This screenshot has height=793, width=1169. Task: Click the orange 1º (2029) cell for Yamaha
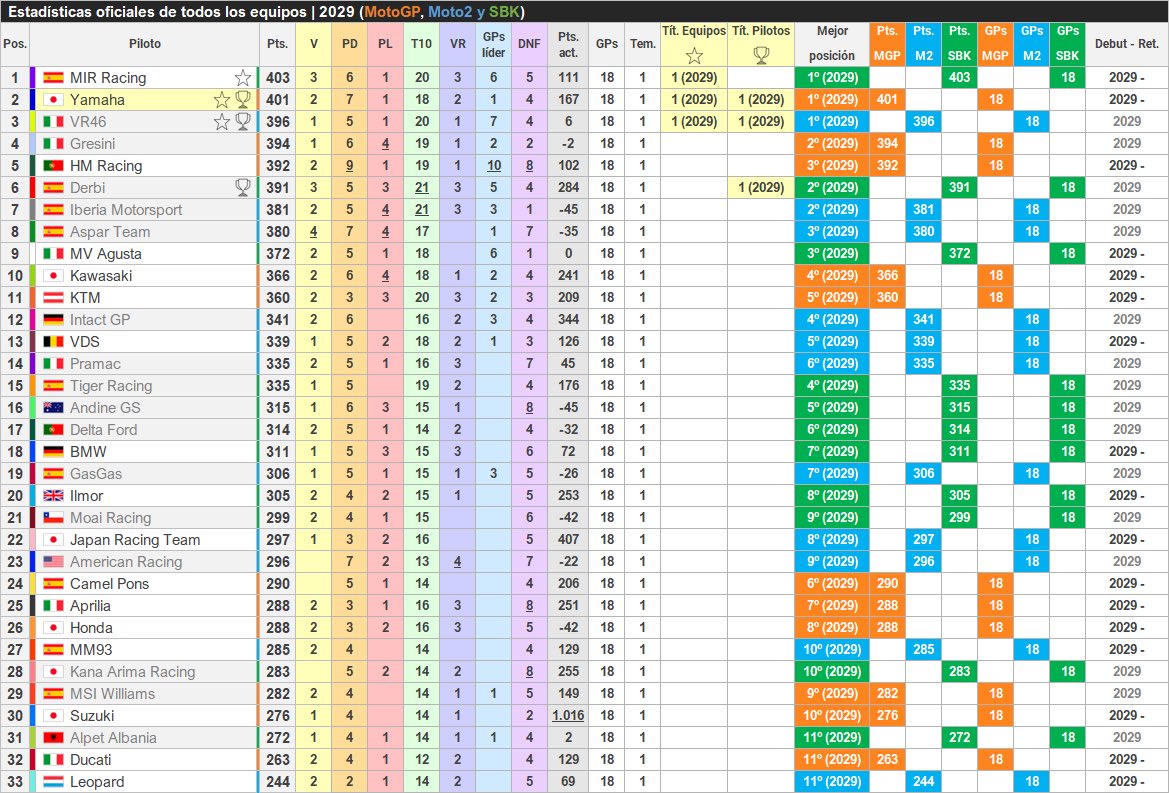pyautogui.click(x=832, y=99)
